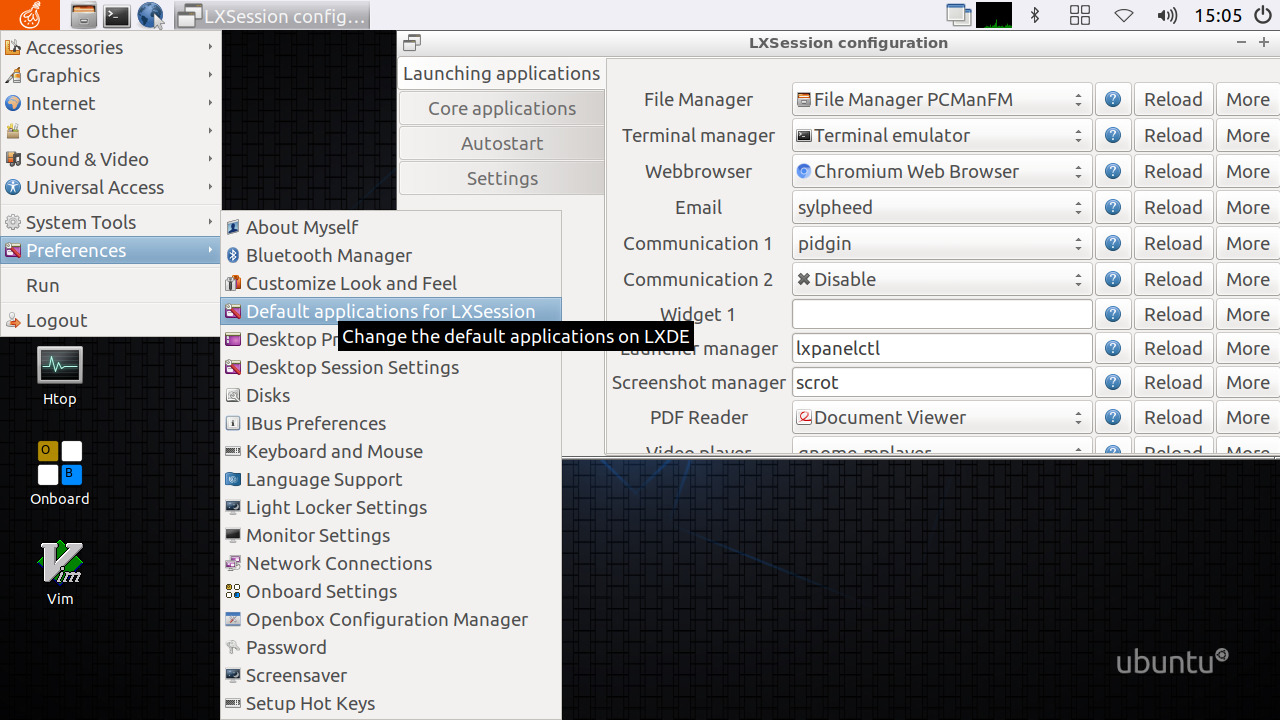This screenshot has height=720, width=1280.
Task: Open Monitor Settings entry
Action: coord(391,536)
